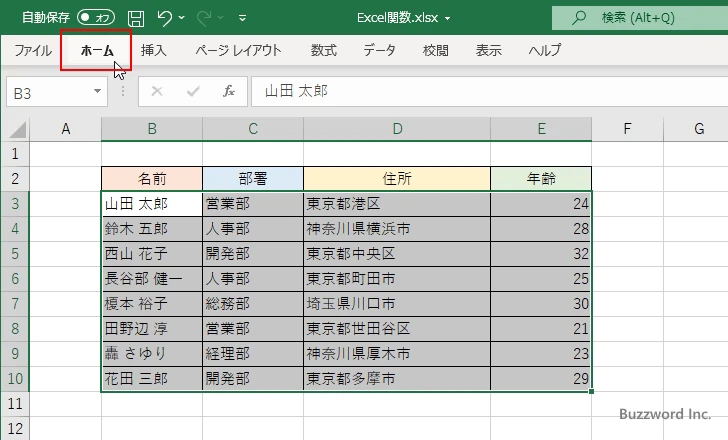
Task: Switch to the 表示 tab
Action: pyautogui.click(x=488, y=50)
